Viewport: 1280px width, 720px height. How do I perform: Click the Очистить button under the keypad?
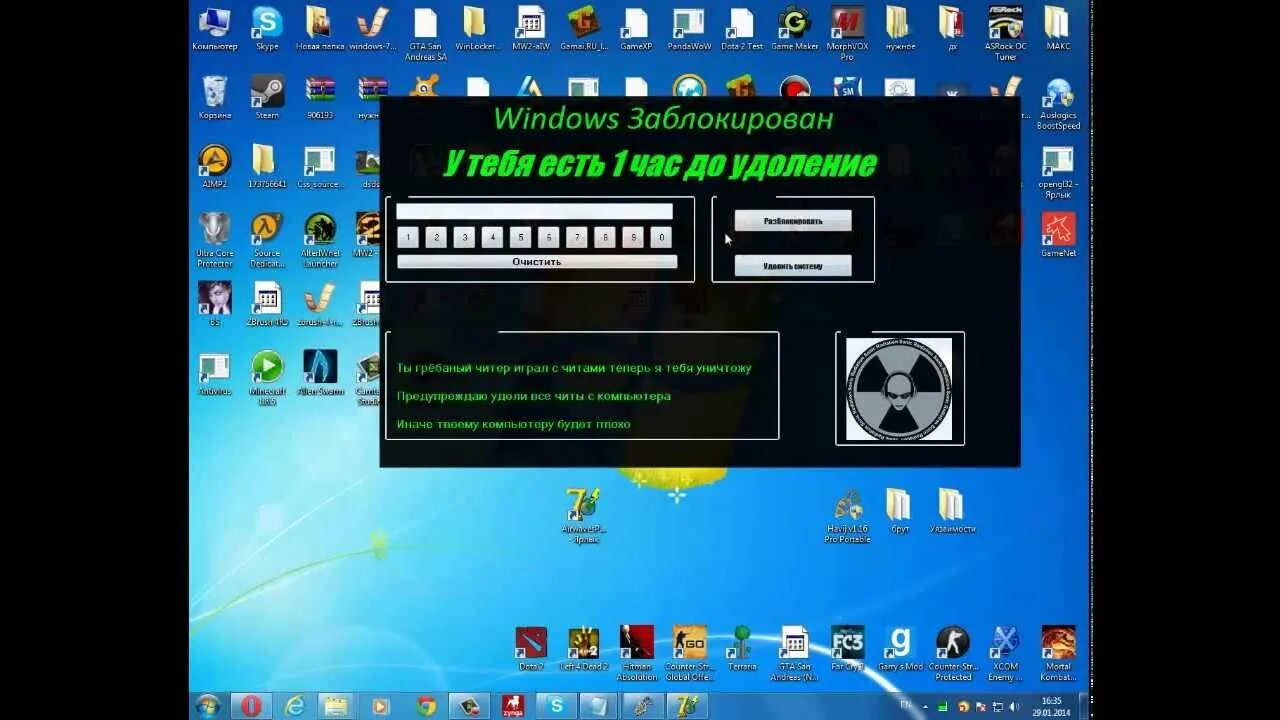point(537,262)
